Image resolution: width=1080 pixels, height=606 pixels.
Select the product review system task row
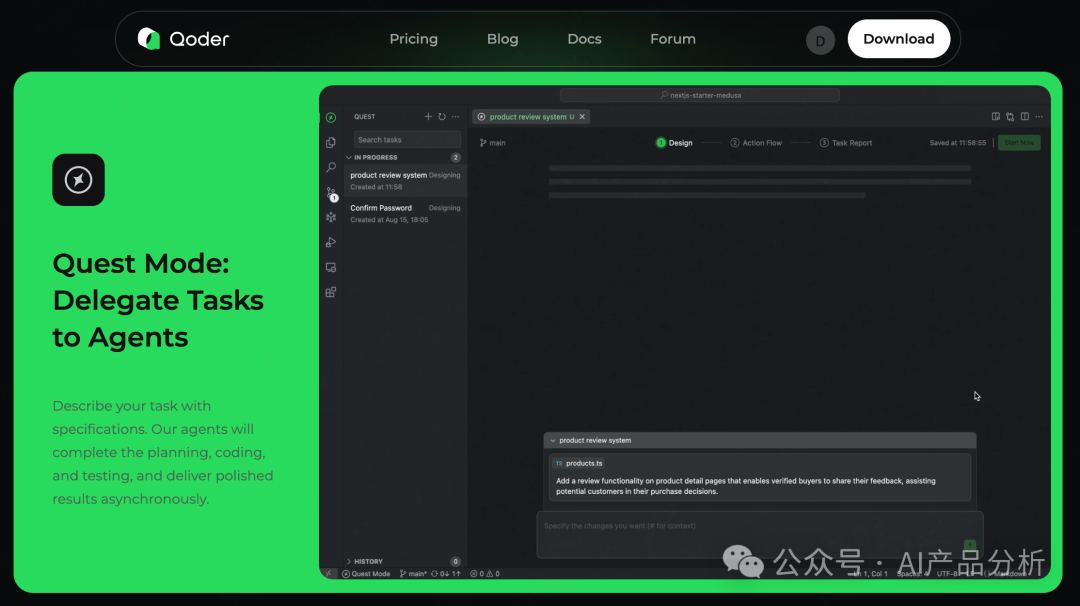(405, 180)
